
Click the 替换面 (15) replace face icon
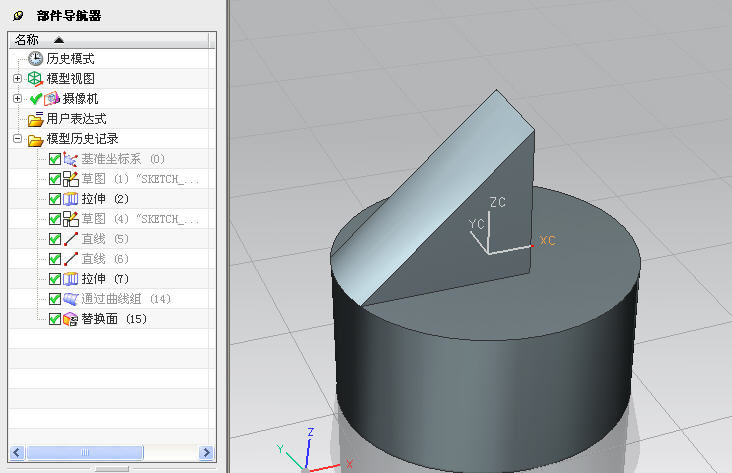coord(70,319)
